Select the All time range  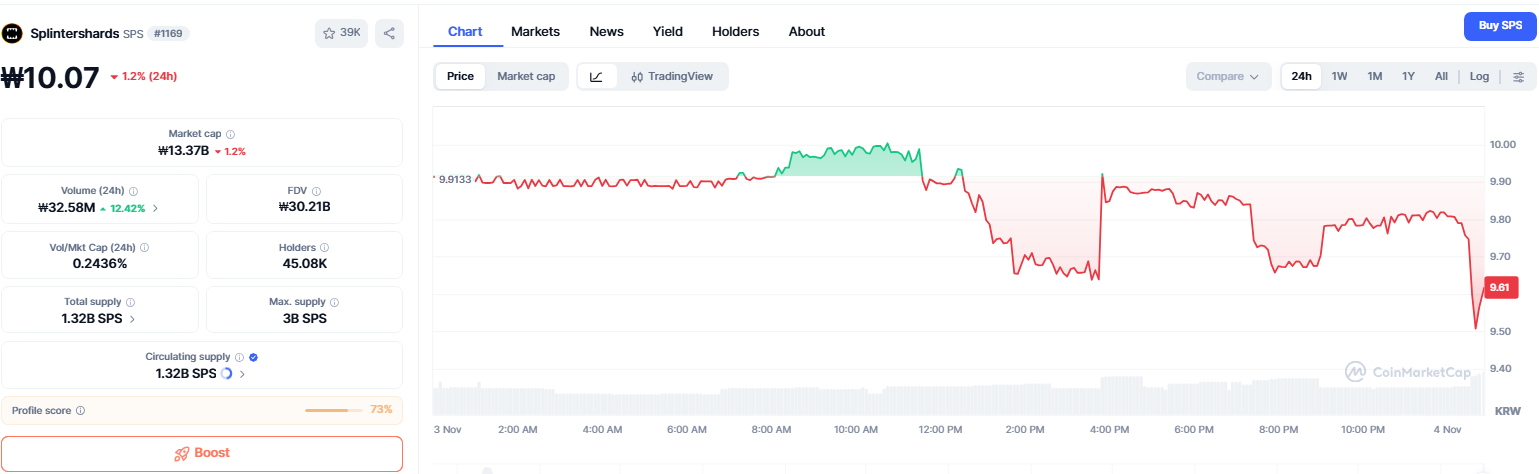1441,77
